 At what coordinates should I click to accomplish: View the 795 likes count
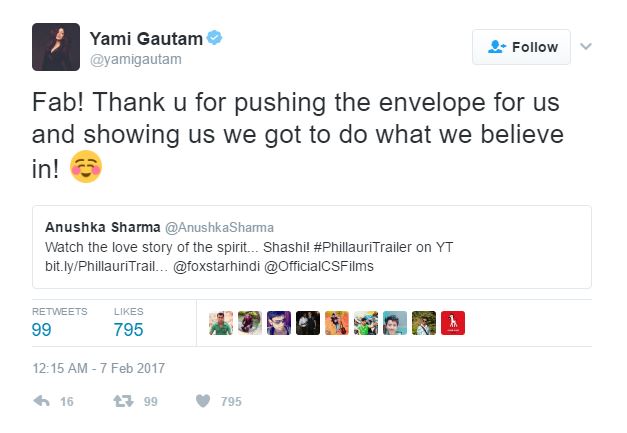tap(128, 329)
